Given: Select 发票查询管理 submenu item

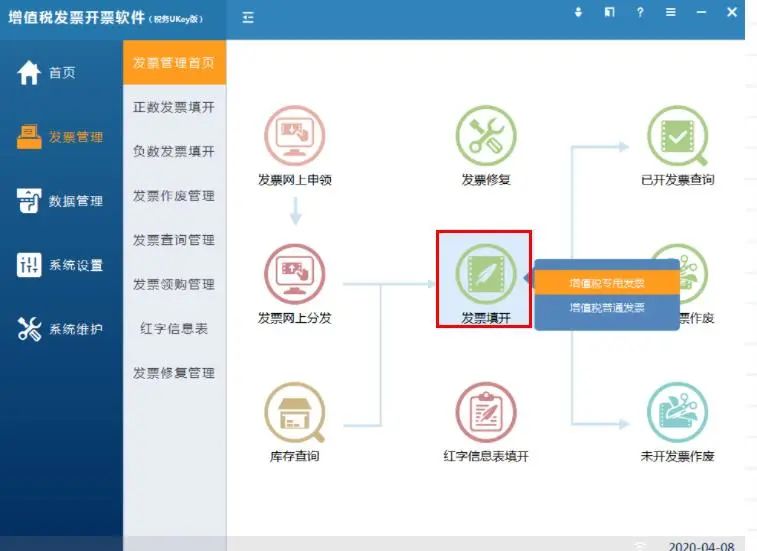Looking at the screenshot, I should (x=174, y=240).
